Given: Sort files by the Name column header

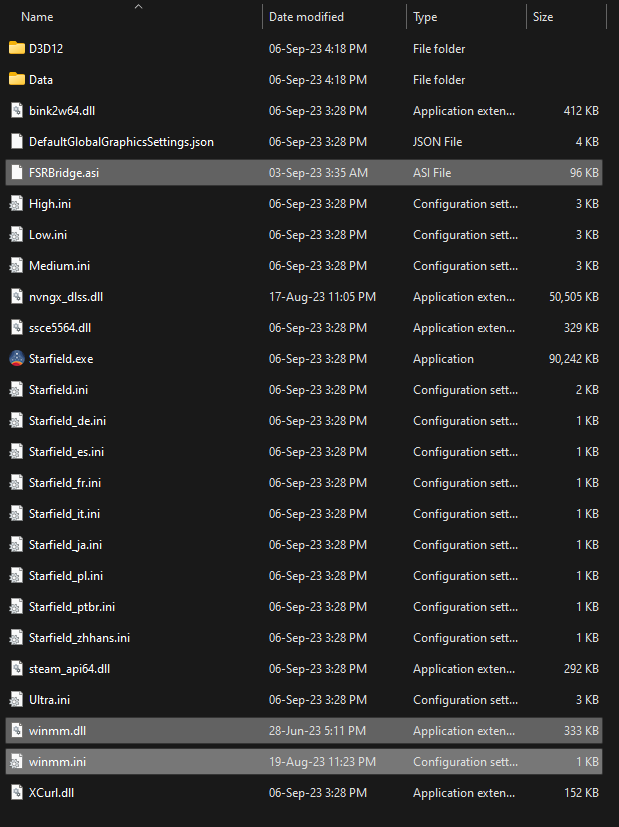Looking at the screenshot, I should (37, 17).
